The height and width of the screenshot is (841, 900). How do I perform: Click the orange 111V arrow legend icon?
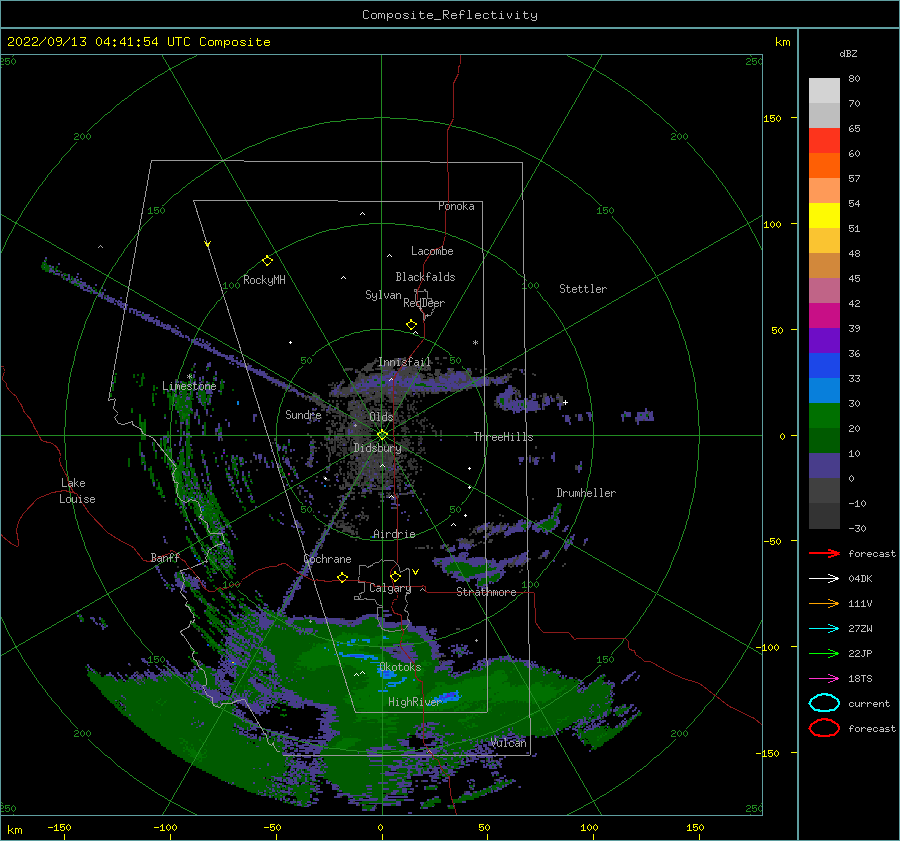[824, 603]
